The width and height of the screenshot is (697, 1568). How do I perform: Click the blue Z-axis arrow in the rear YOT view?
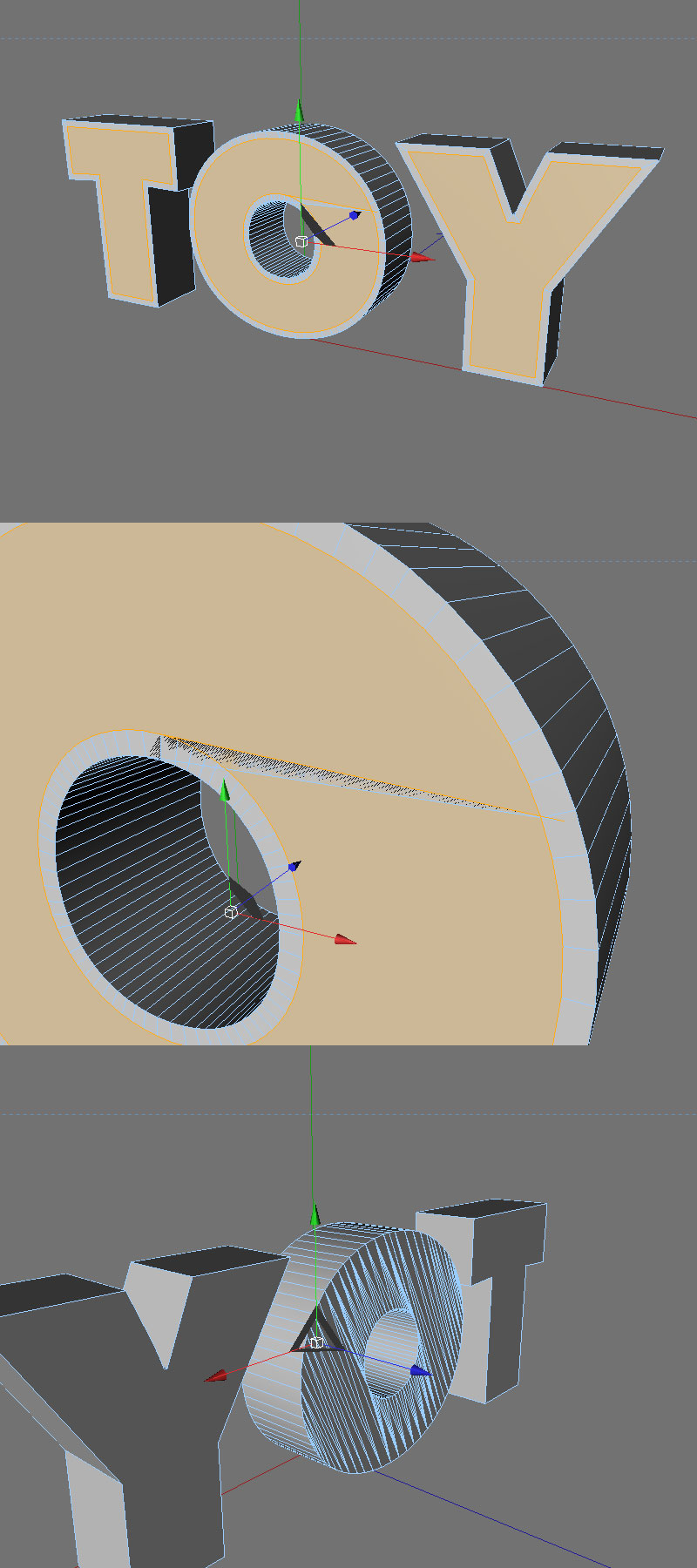coord(421,1370)
